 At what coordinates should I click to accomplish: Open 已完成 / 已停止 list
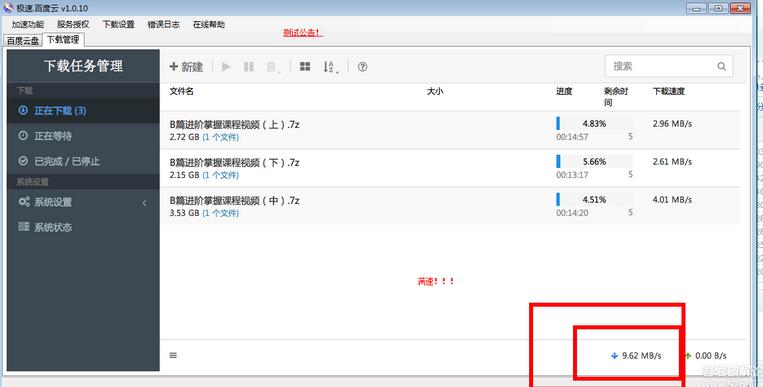click(x=83, y=161)
